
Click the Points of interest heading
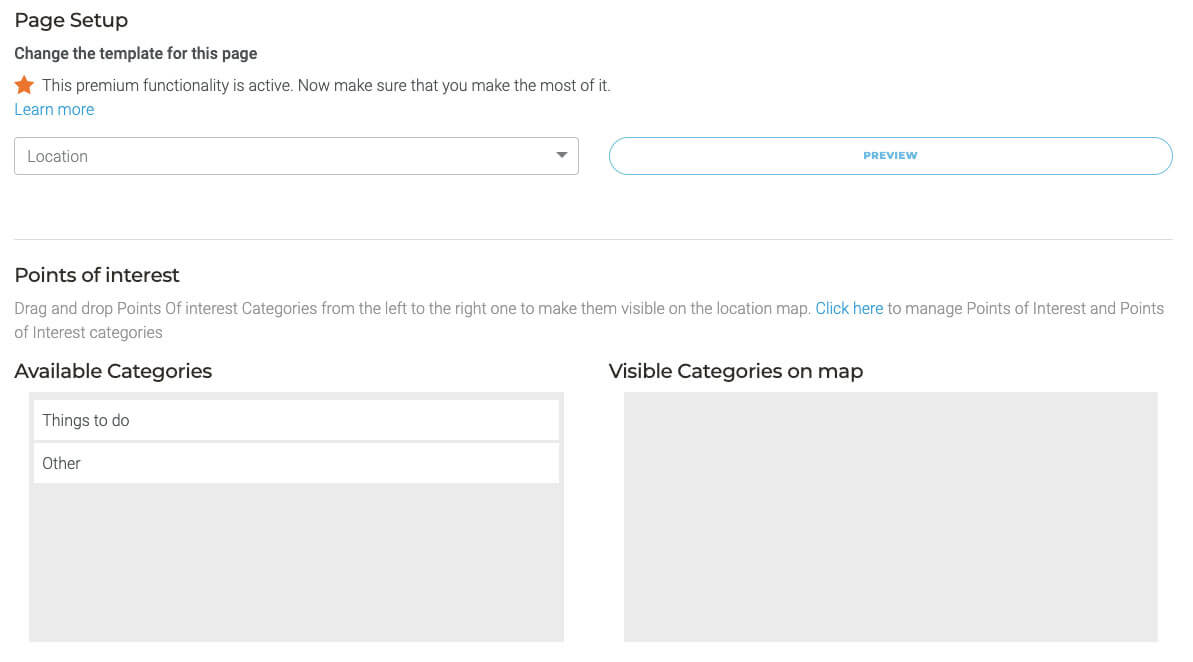(x=97, y=275)
